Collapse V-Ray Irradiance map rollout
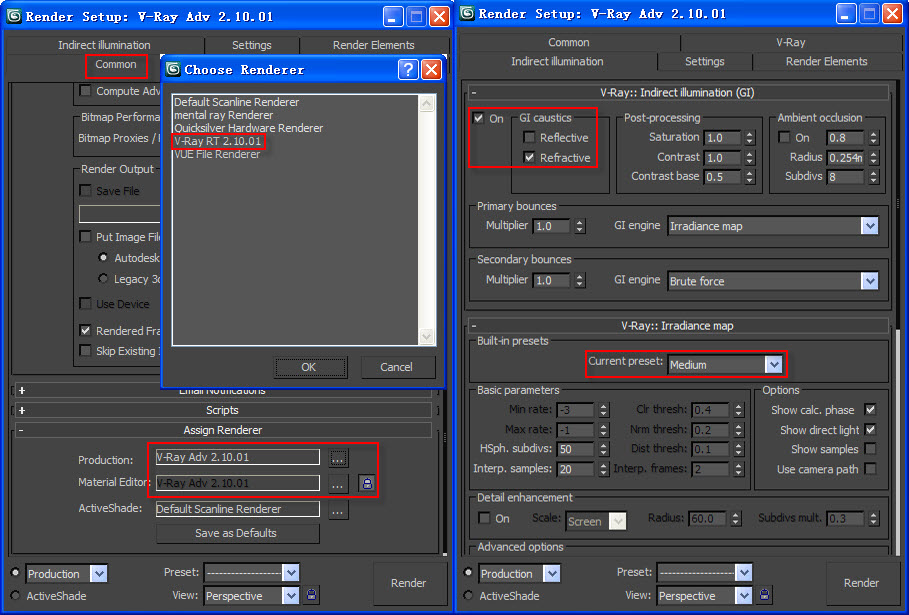Screen dimensions: 909x615 tap(677, 326)
